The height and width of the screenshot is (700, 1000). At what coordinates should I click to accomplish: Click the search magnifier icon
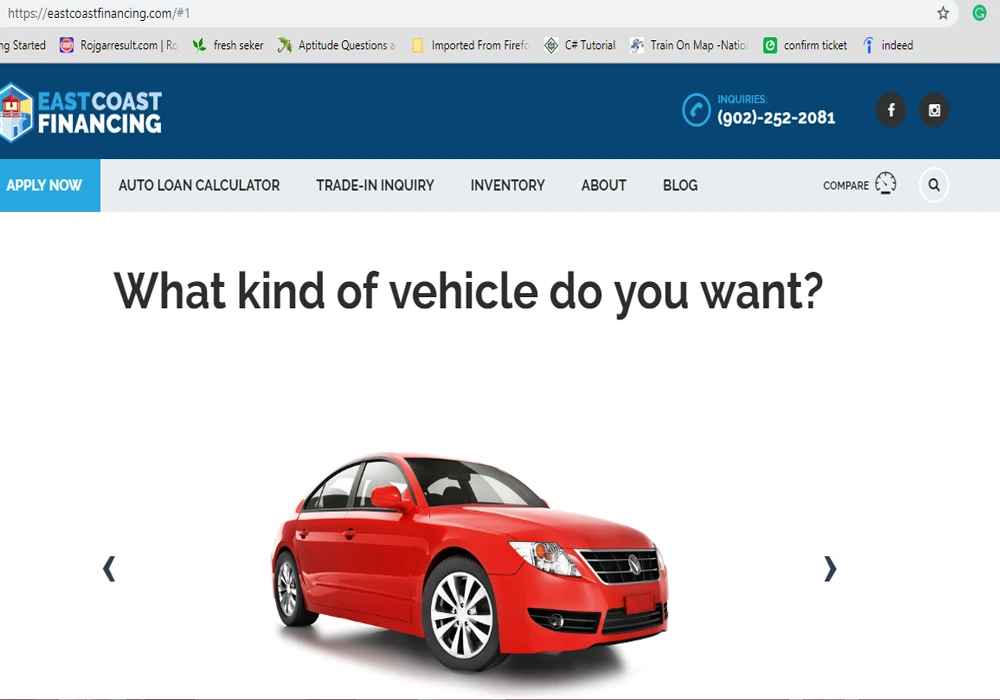tap(934, 185)
